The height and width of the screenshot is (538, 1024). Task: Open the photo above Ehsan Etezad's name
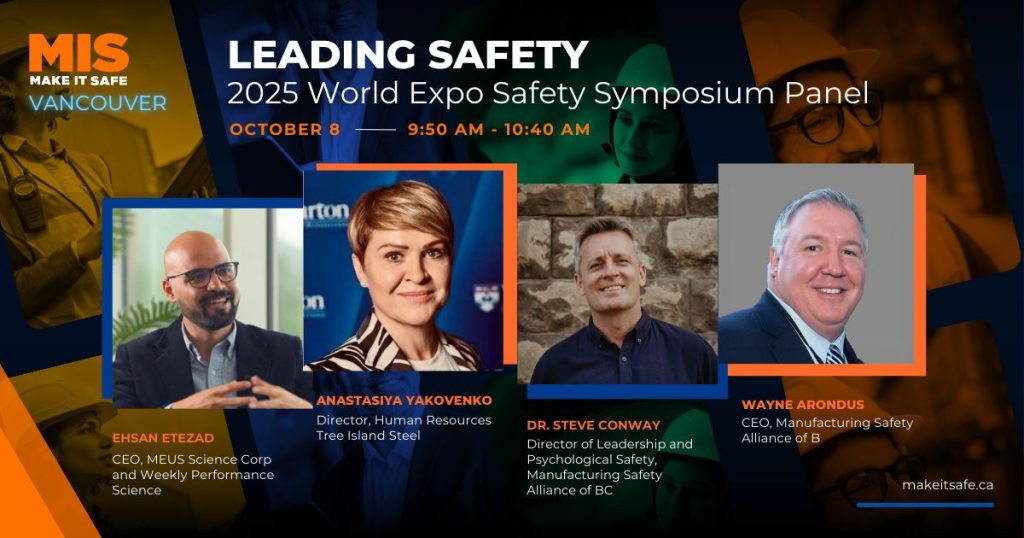[207, 307]
